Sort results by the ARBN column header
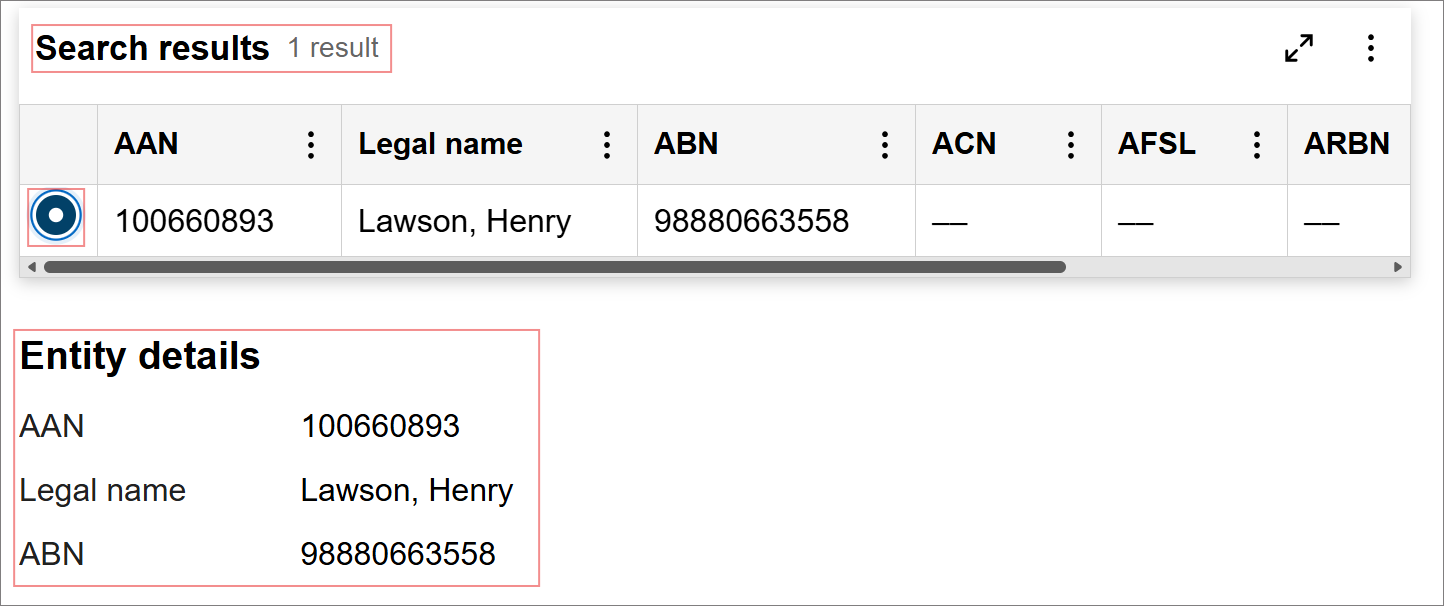Screen dimensions: 1444x606 pyautogui.click(x=1348, y=144)
